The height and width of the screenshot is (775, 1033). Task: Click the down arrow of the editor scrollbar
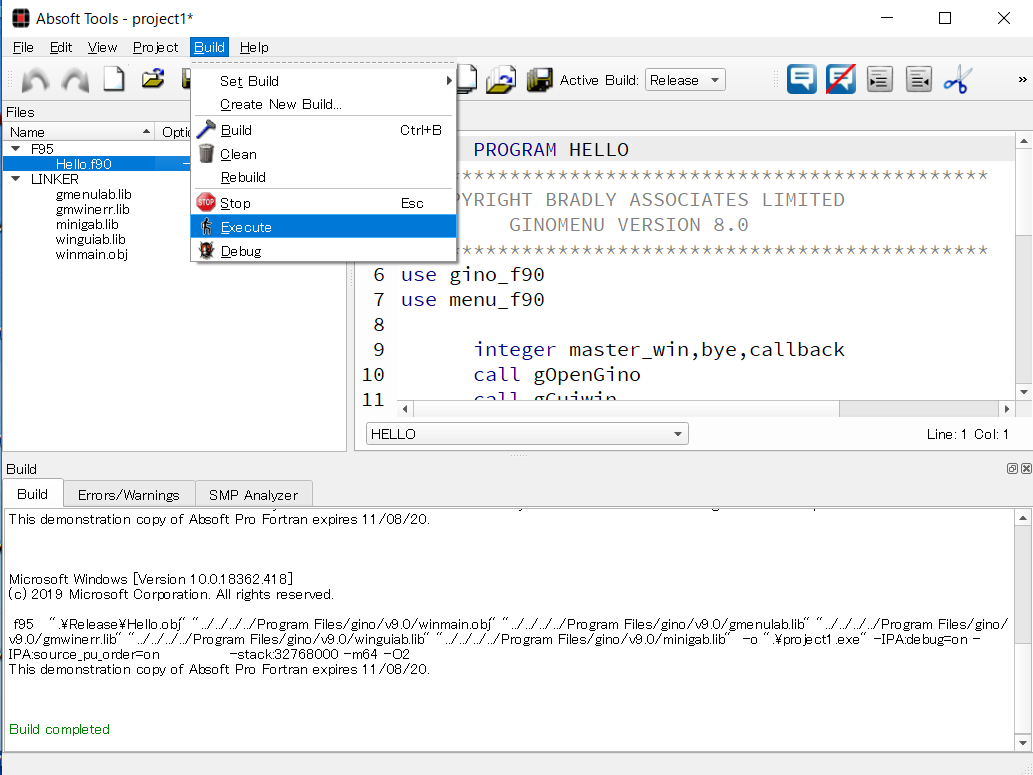coord(1024,391)
